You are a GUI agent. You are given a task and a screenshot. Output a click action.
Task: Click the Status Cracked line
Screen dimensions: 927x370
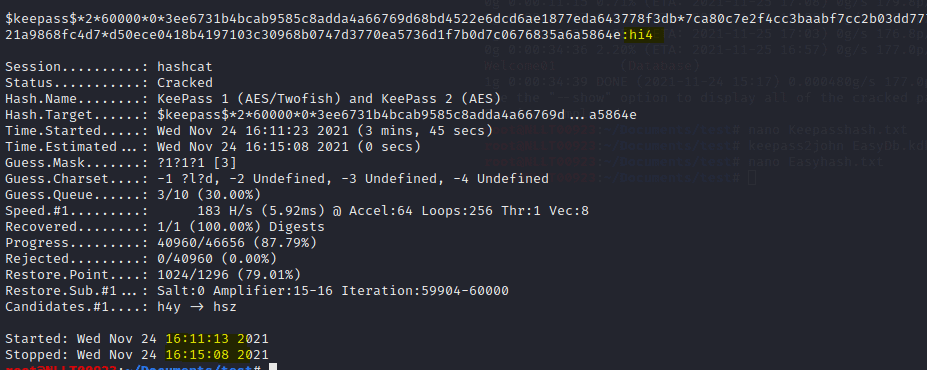click(109, 83)
